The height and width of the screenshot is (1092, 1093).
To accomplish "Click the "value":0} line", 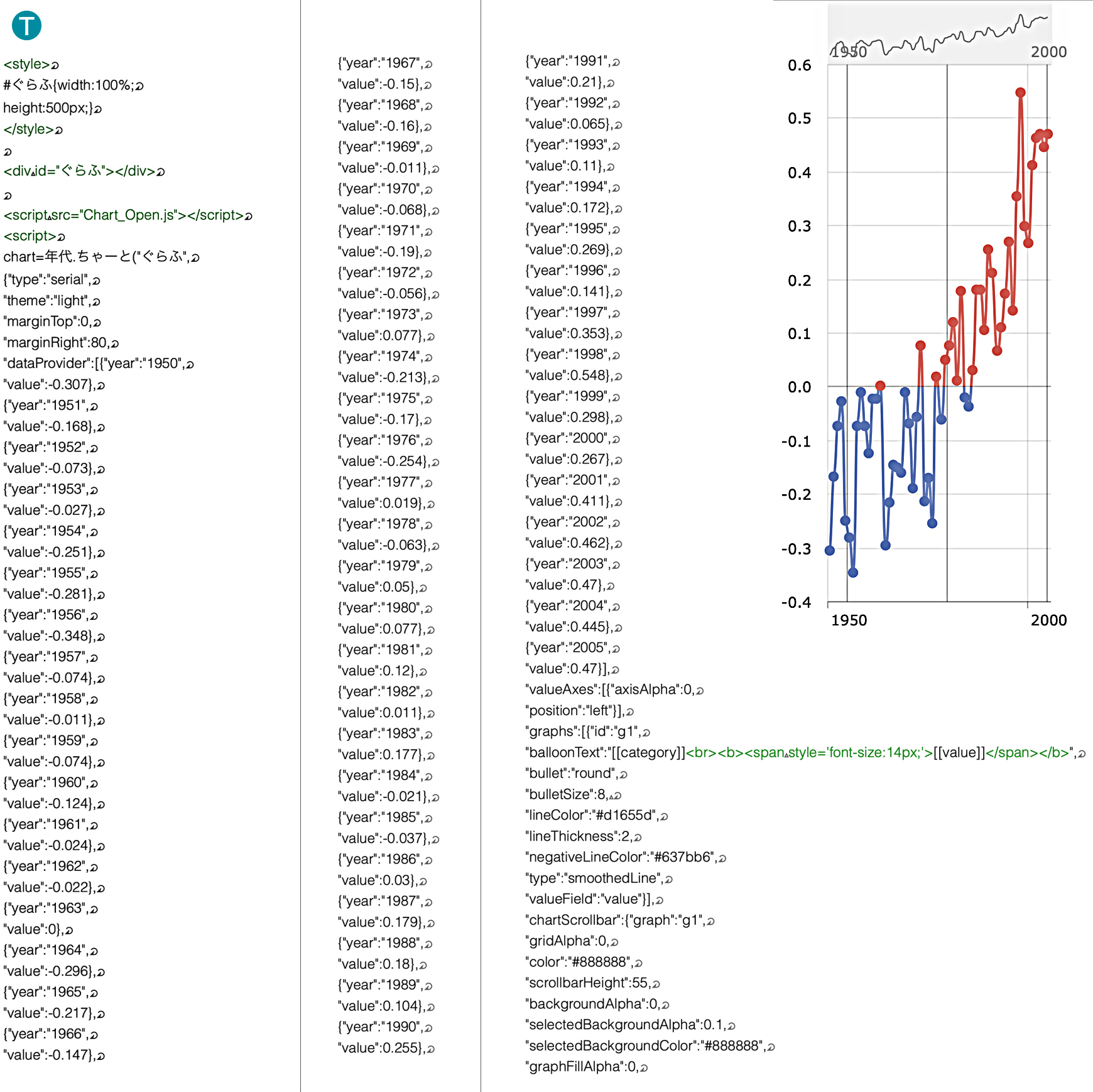I will click(38, 929).
